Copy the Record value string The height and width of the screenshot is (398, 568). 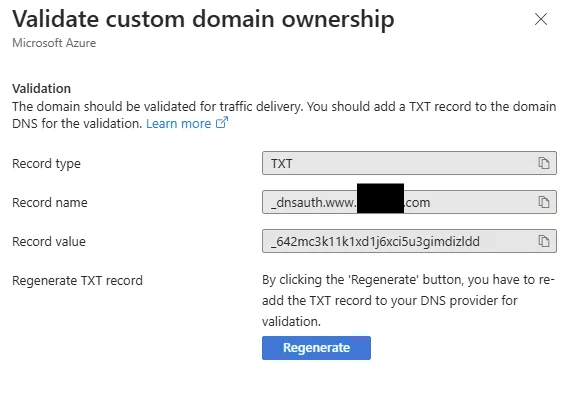tap(544, 241)
